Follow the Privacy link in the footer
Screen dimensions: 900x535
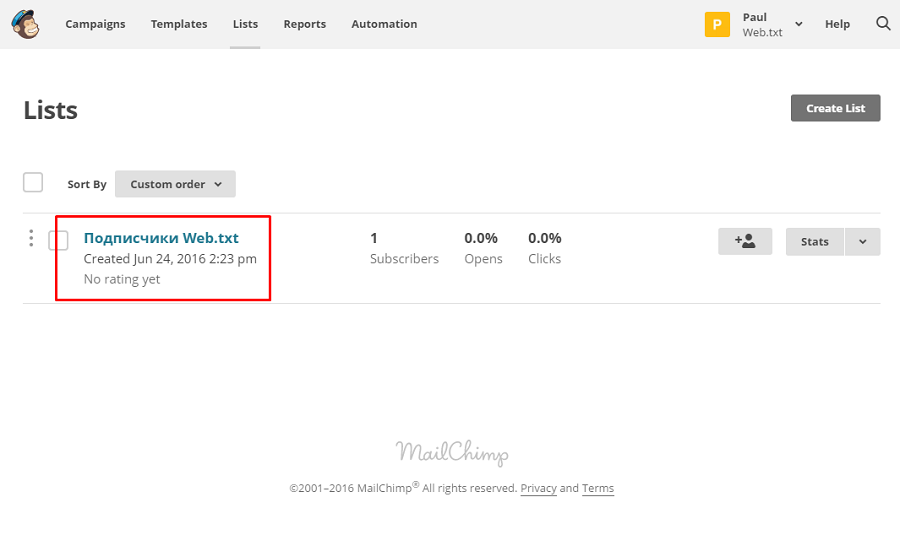[x=538, y=488]
